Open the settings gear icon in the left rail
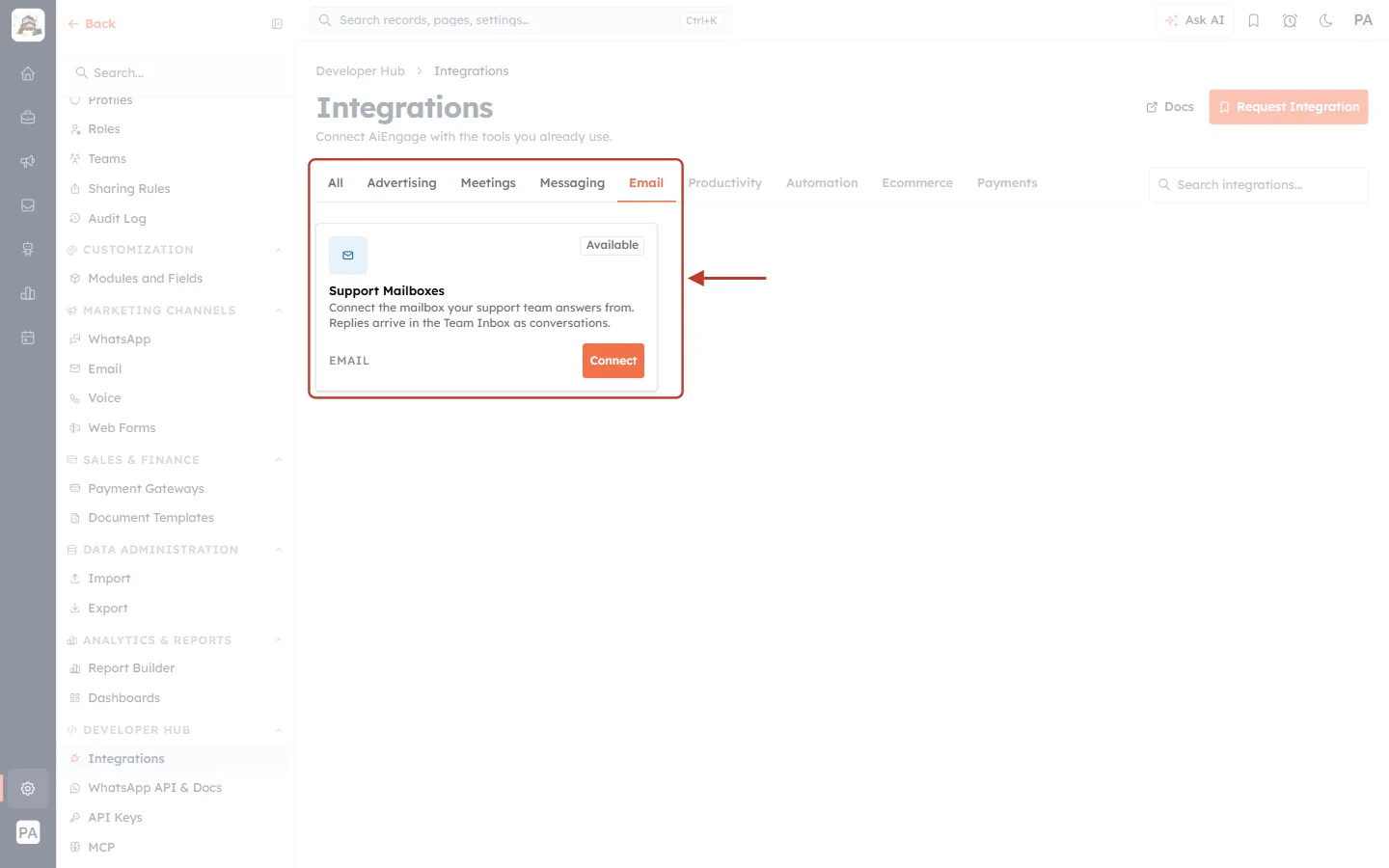The width and height of the screenshot is (1389, 868). 28,789
